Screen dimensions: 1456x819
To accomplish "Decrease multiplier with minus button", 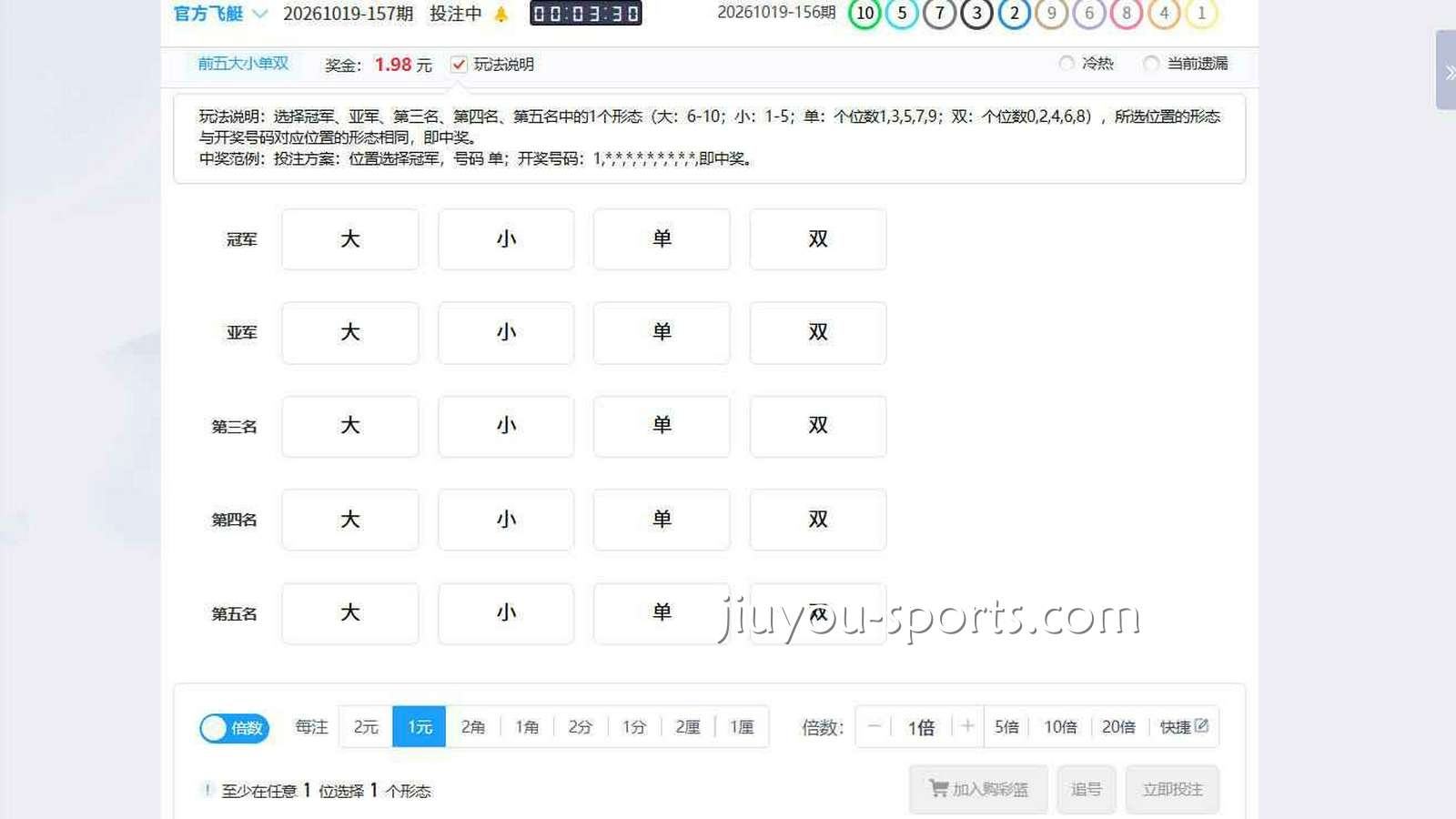I will click(x=874, y=726).
